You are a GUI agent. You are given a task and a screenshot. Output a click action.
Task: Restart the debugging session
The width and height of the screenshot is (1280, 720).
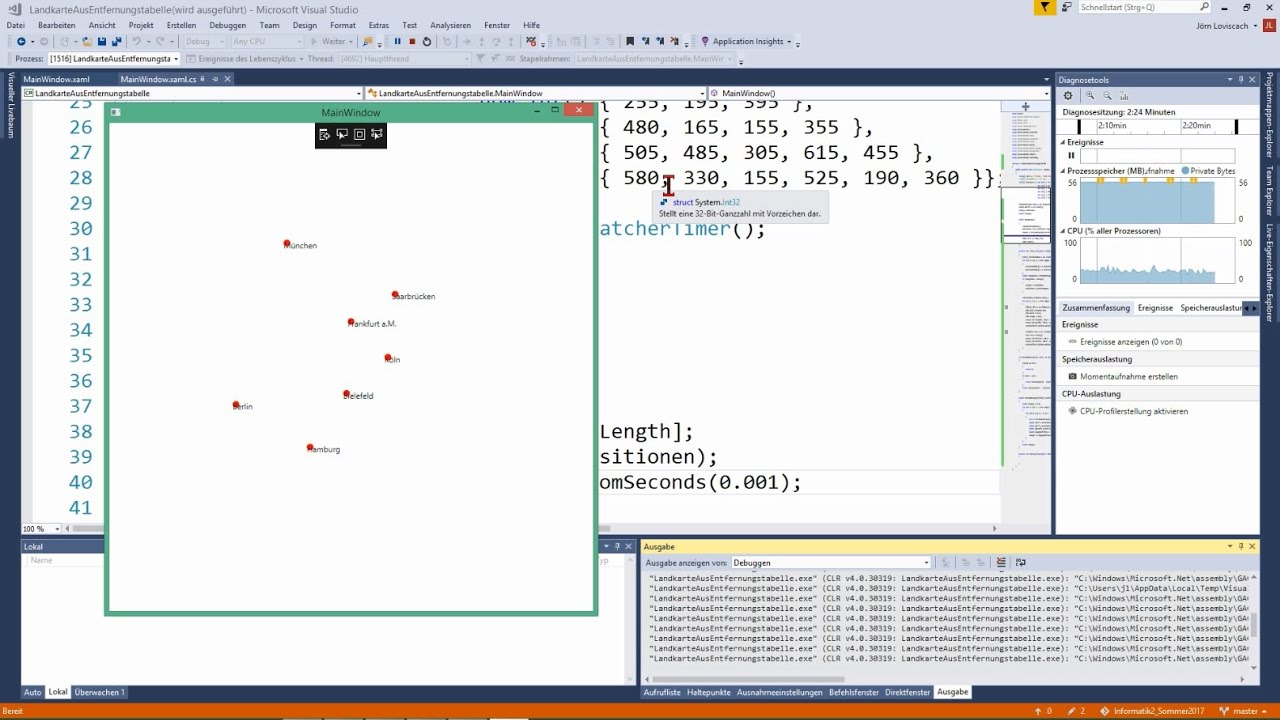pos(427,41)
